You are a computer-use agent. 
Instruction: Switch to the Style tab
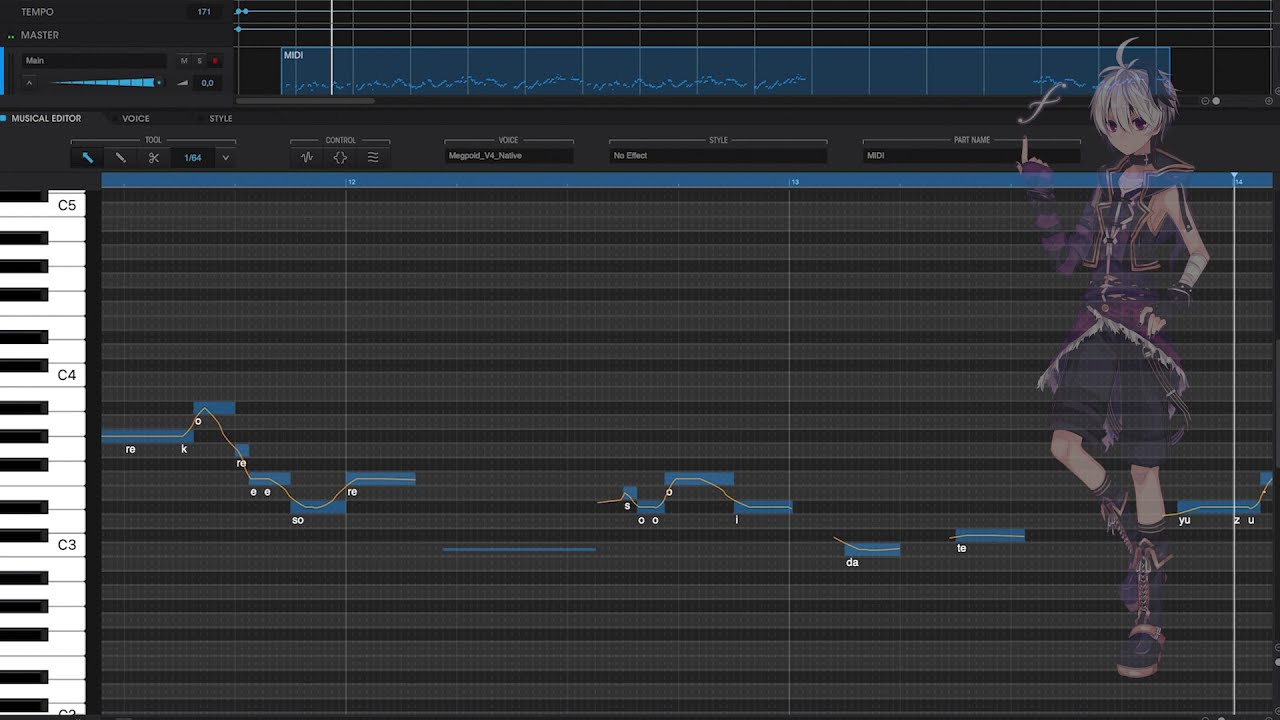(221, 118)
